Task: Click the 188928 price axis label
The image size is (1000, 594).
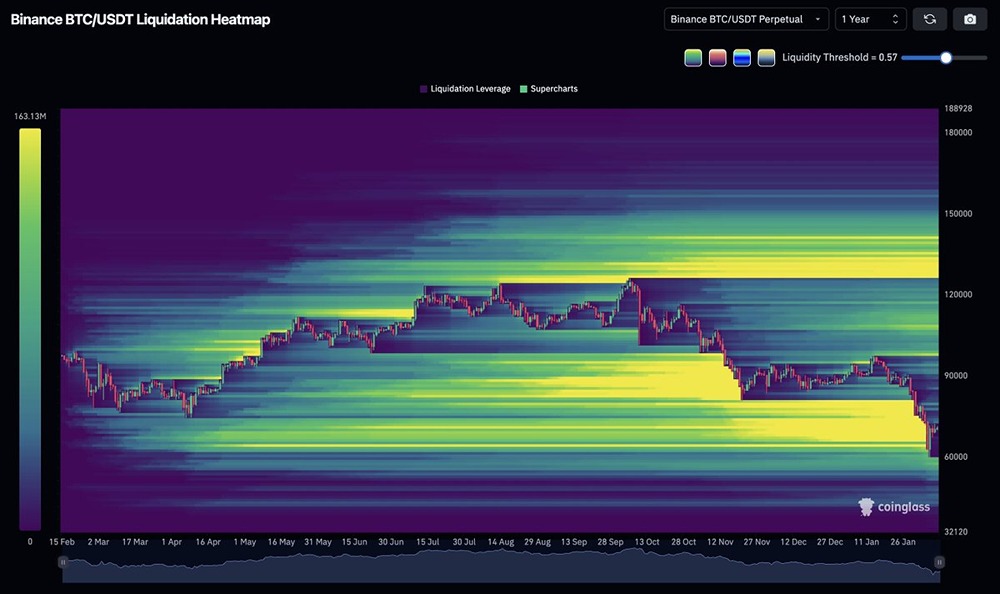Action: pyautogui.click(x=958, y=108)
